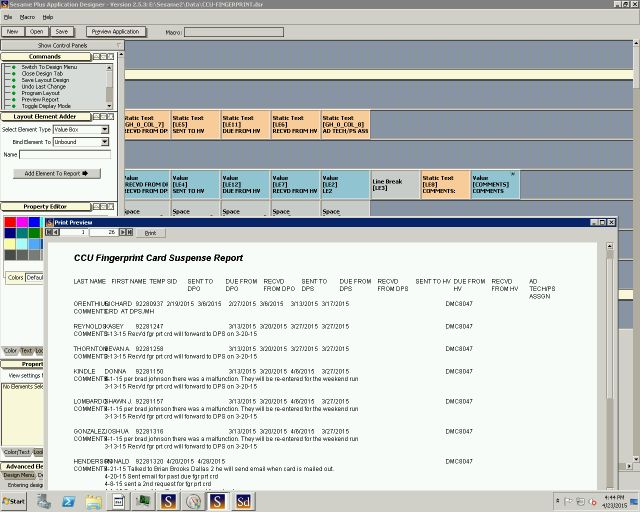The width and height of the screenshot is (640, 512).
Task: Click the Open button
Action: click(37, 31)
